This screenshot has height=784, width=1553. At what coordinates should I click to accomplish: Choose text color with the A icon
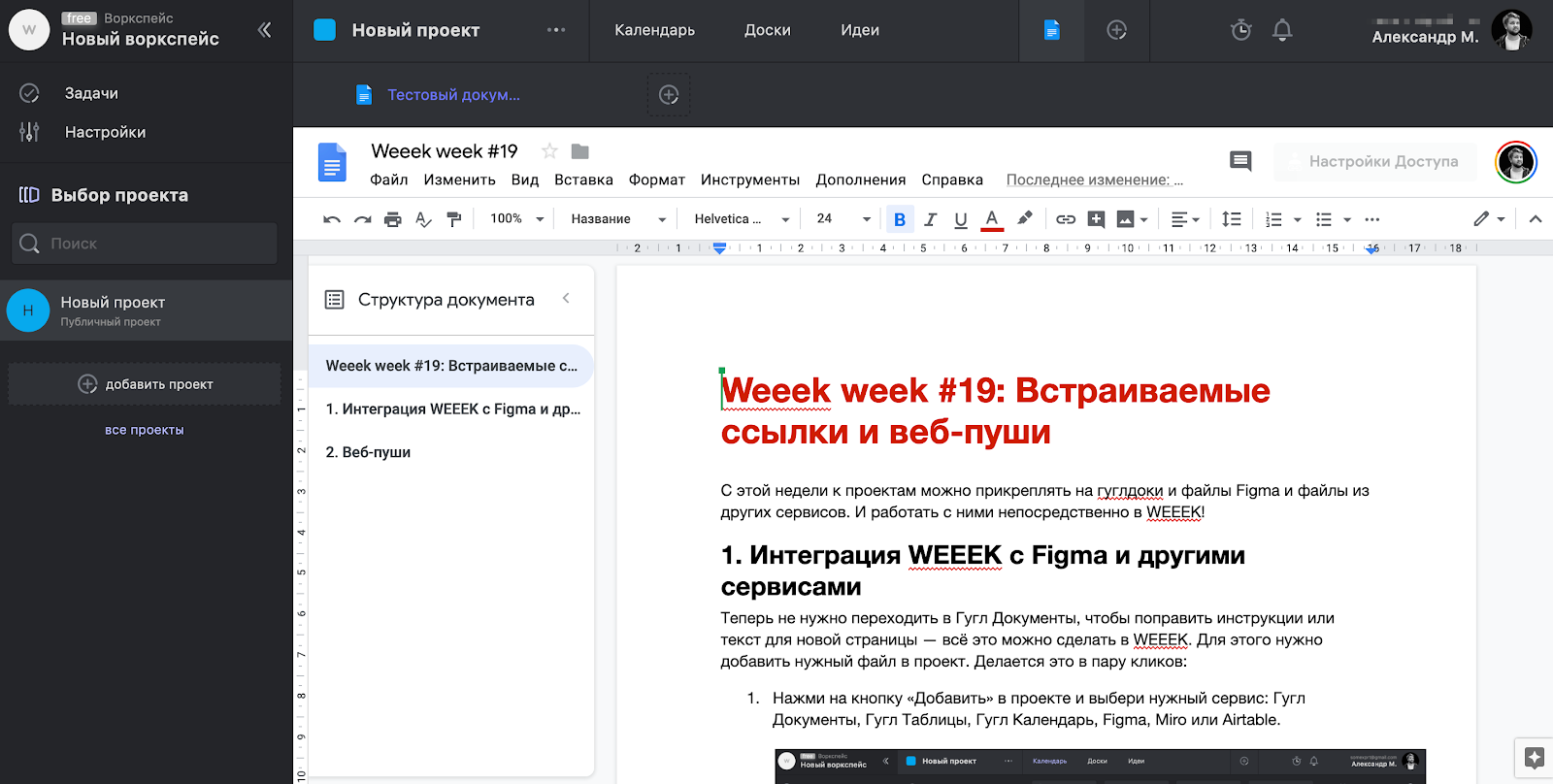tap(992, 219)
